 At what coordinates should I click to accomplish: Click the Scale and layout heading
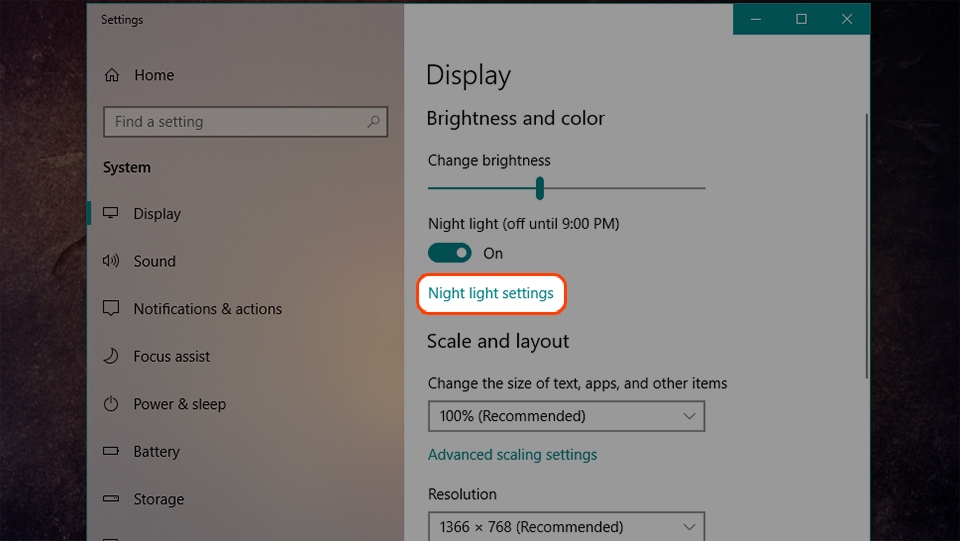pyautogui.click(x=498, y=341)
